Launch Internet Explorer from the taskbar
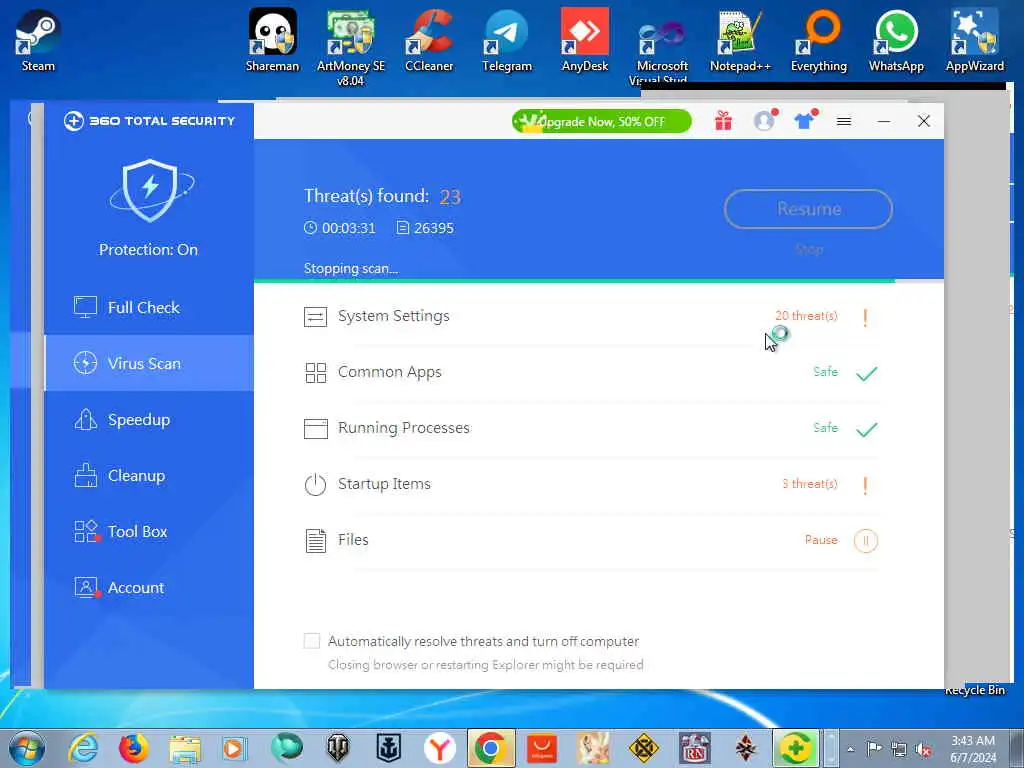1024x768 pixels. coord(83,748)
